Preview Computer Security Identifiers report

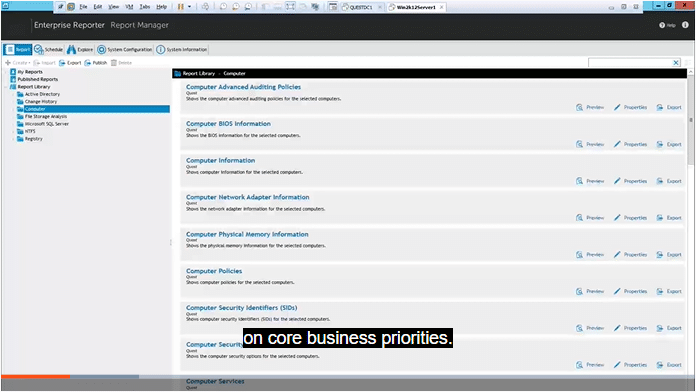pyautogui.click(x=590, y=329)
